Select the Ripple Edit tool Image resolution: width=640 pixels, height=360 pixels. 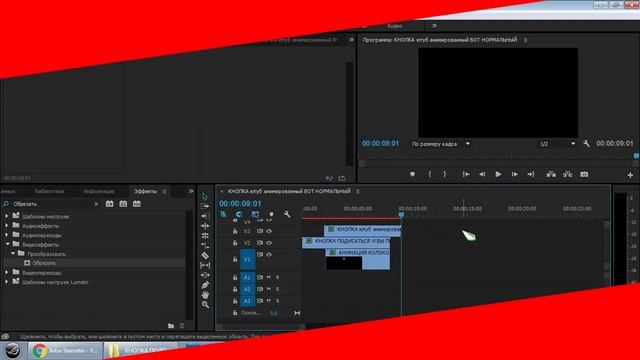205,216
